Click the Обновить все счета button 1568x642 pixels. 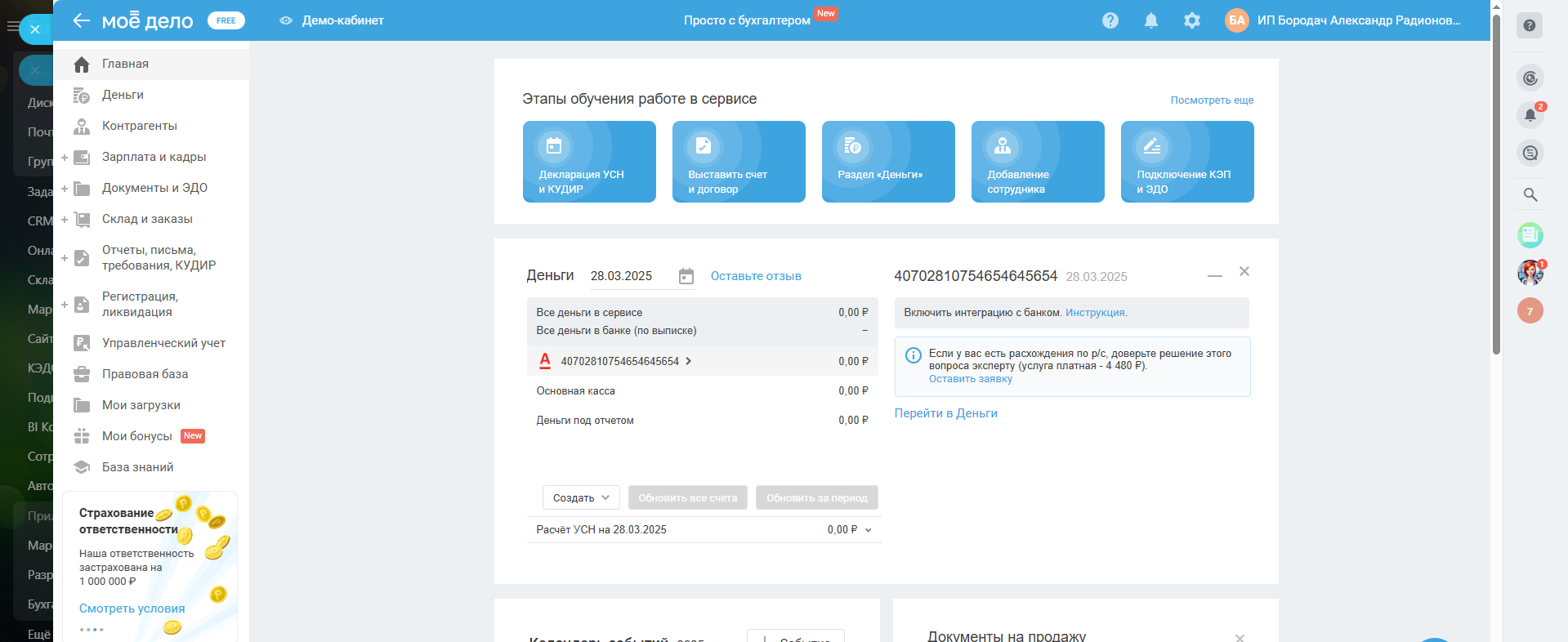tap(687, 497)
